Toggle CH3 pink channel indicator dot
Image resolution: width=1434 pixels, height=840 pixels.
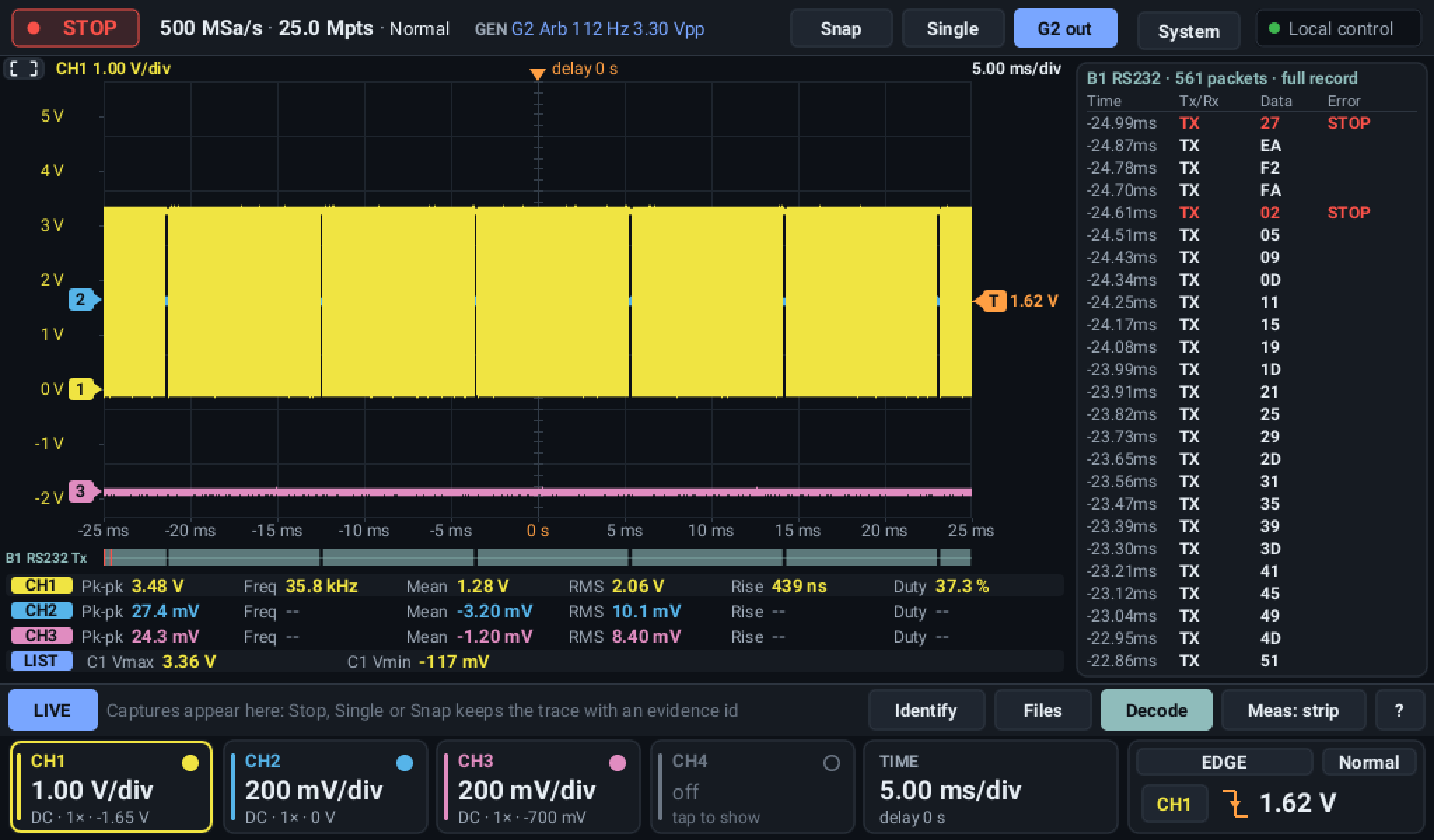(x=617, y=763)
